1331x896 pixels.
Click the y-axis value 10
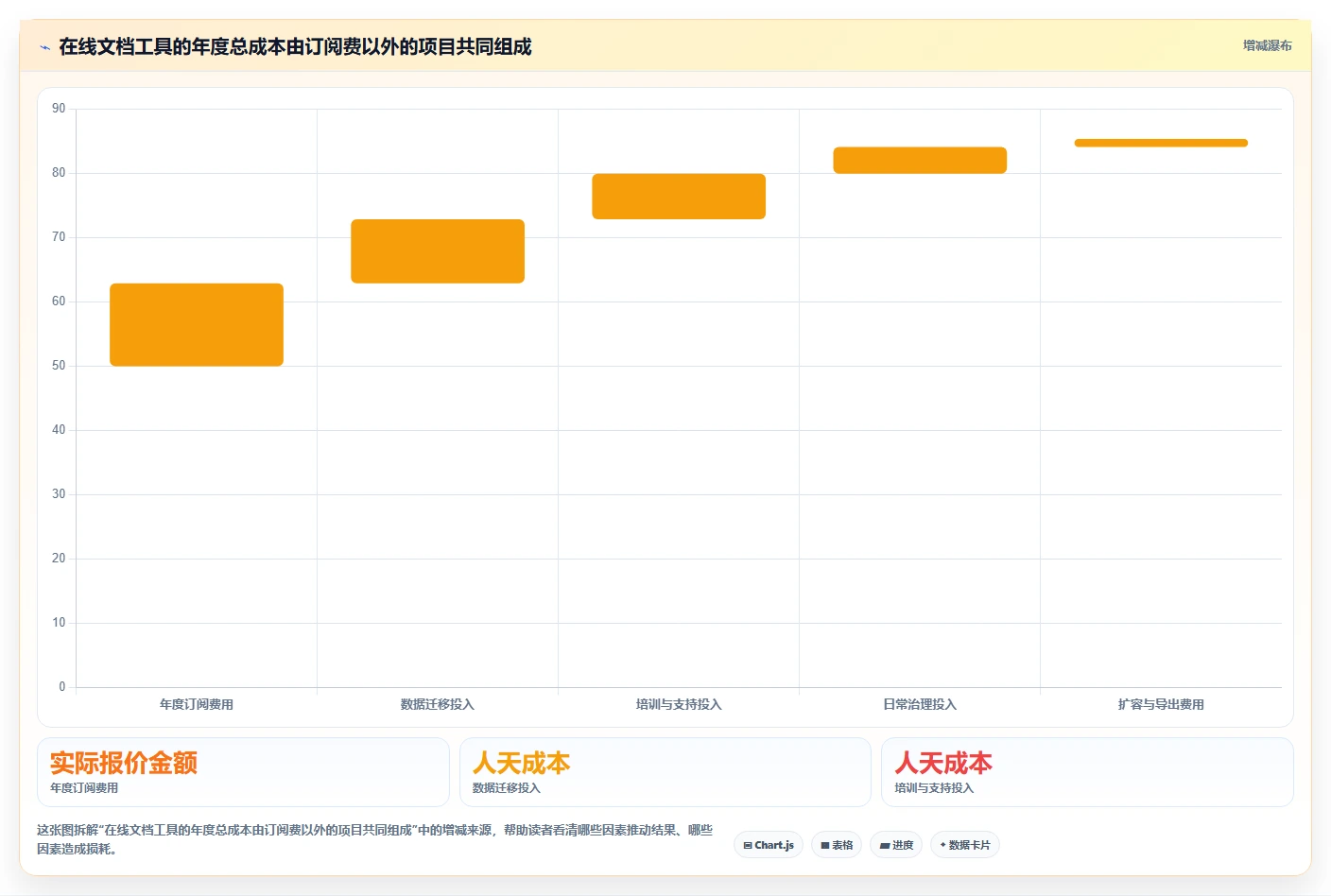tap(59, 623)
